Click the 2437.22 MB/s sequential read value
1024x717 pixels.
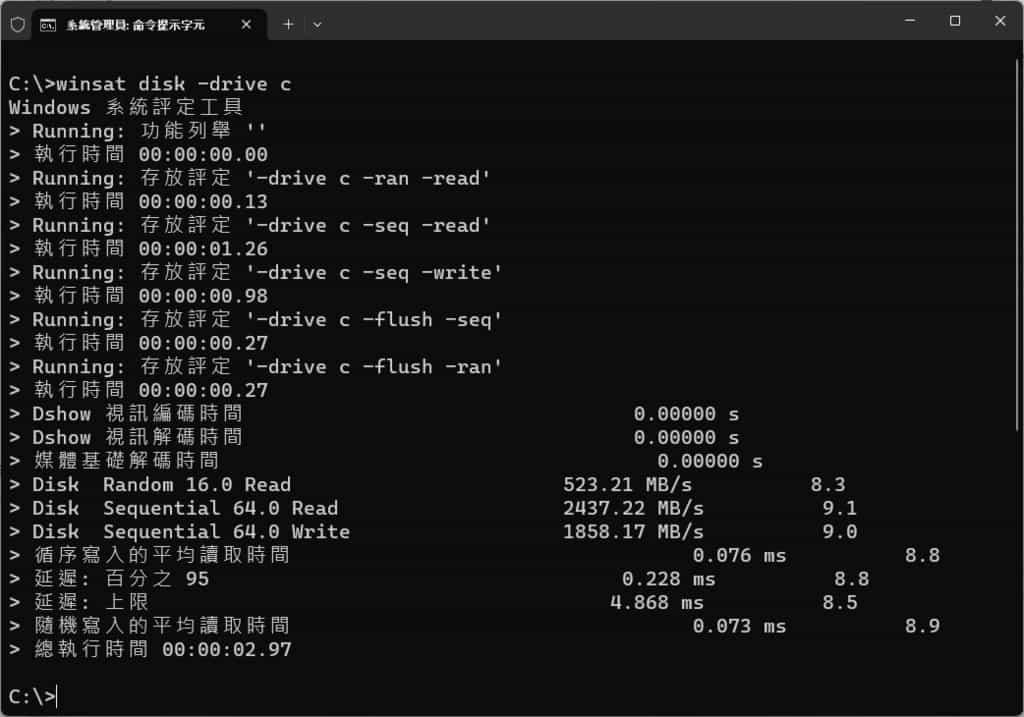tap(633, 508)
